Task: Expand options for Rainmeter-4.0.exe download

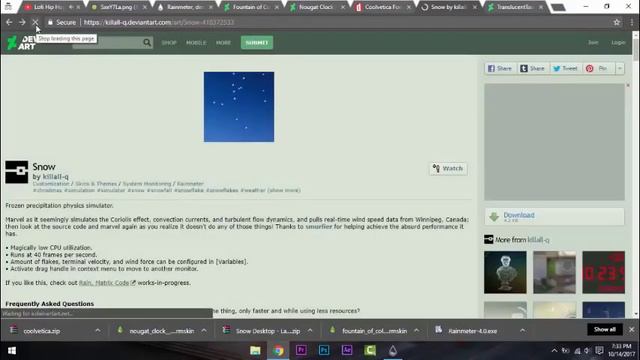Action: tap(522, 330)
